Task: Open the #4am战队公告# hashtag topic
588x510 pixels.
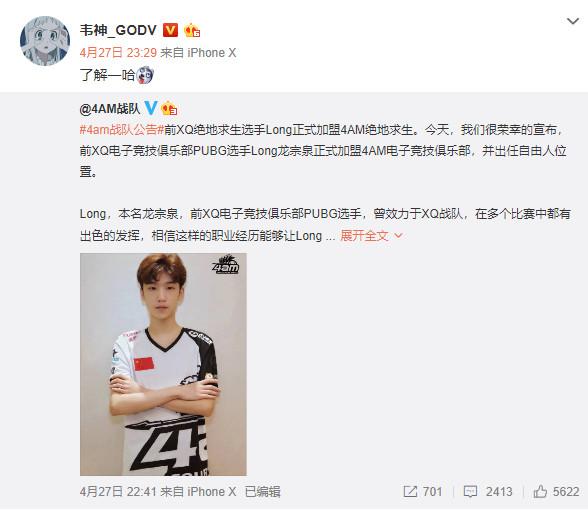Action: click(122, 130)
